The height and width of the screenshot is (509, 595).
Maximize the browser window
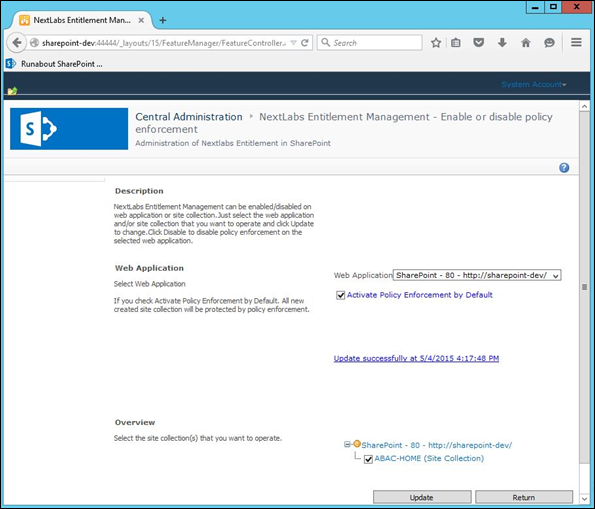pyautogui.click(x=553, y=7)
